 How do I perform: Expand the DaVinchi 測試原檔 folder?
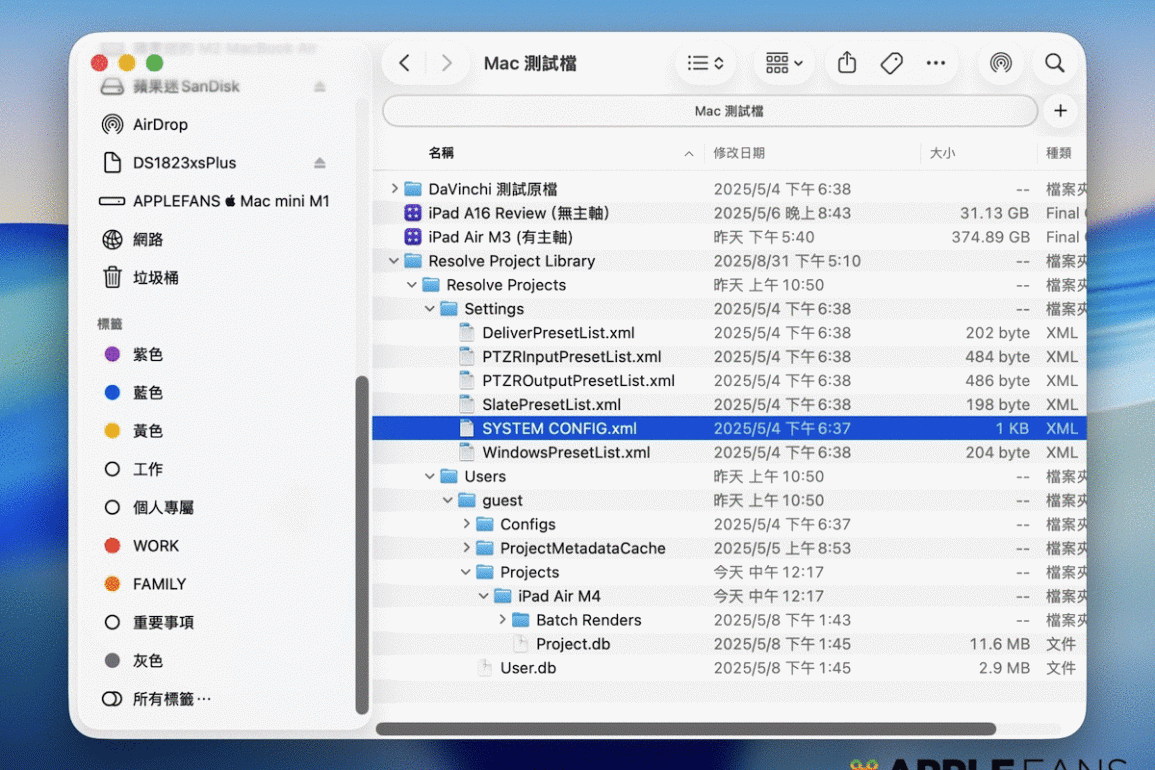click(394, 189)
